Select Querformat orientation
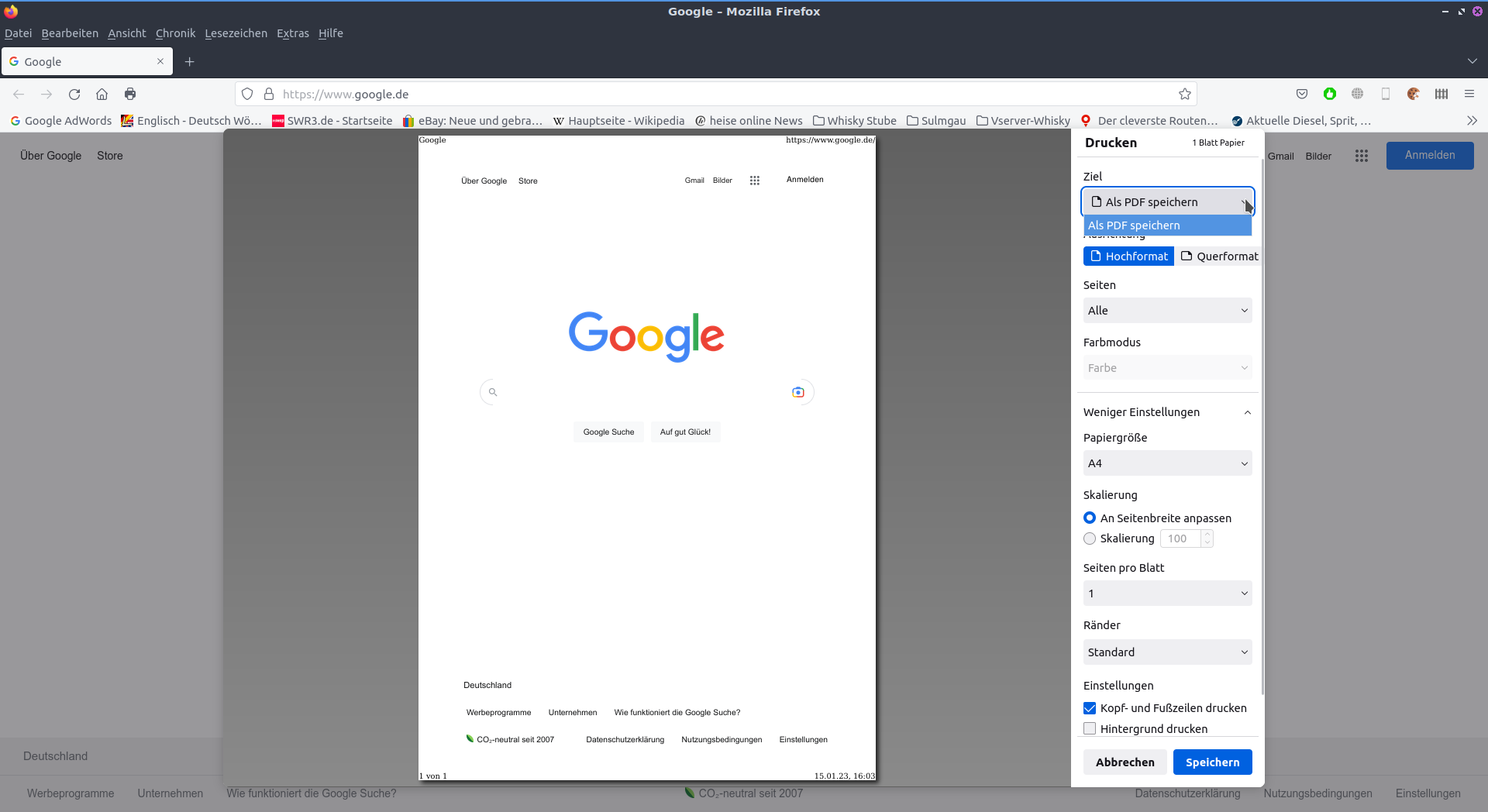The height and width of the screenshot is (812, 1488). [x=1219, y=256]
